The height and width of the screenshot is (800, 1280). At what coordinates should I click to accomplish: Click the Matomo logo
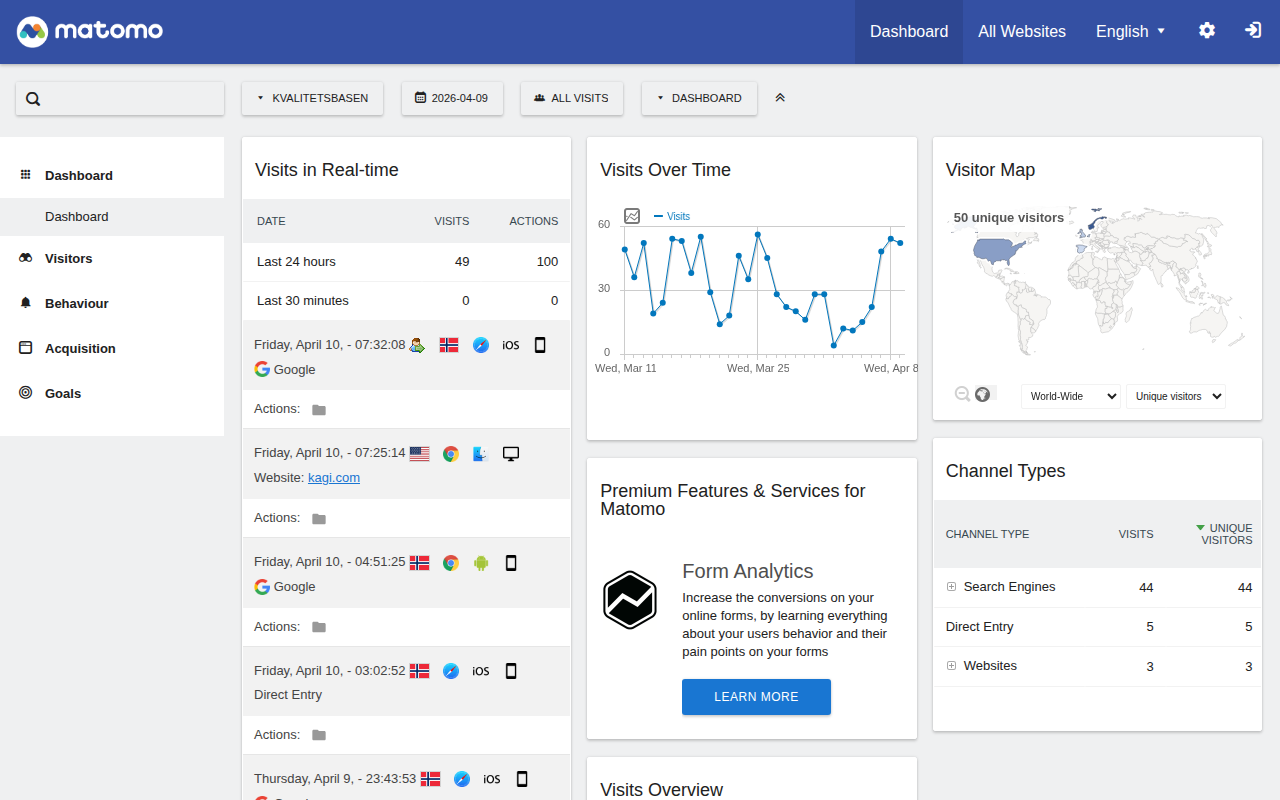(90, 31)
